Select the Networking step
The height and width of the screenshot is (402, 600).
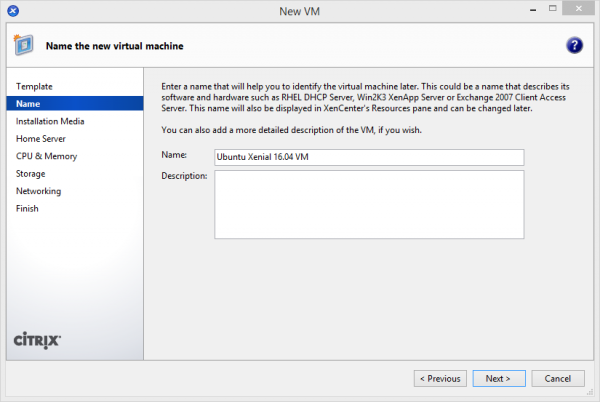point(38,191)
